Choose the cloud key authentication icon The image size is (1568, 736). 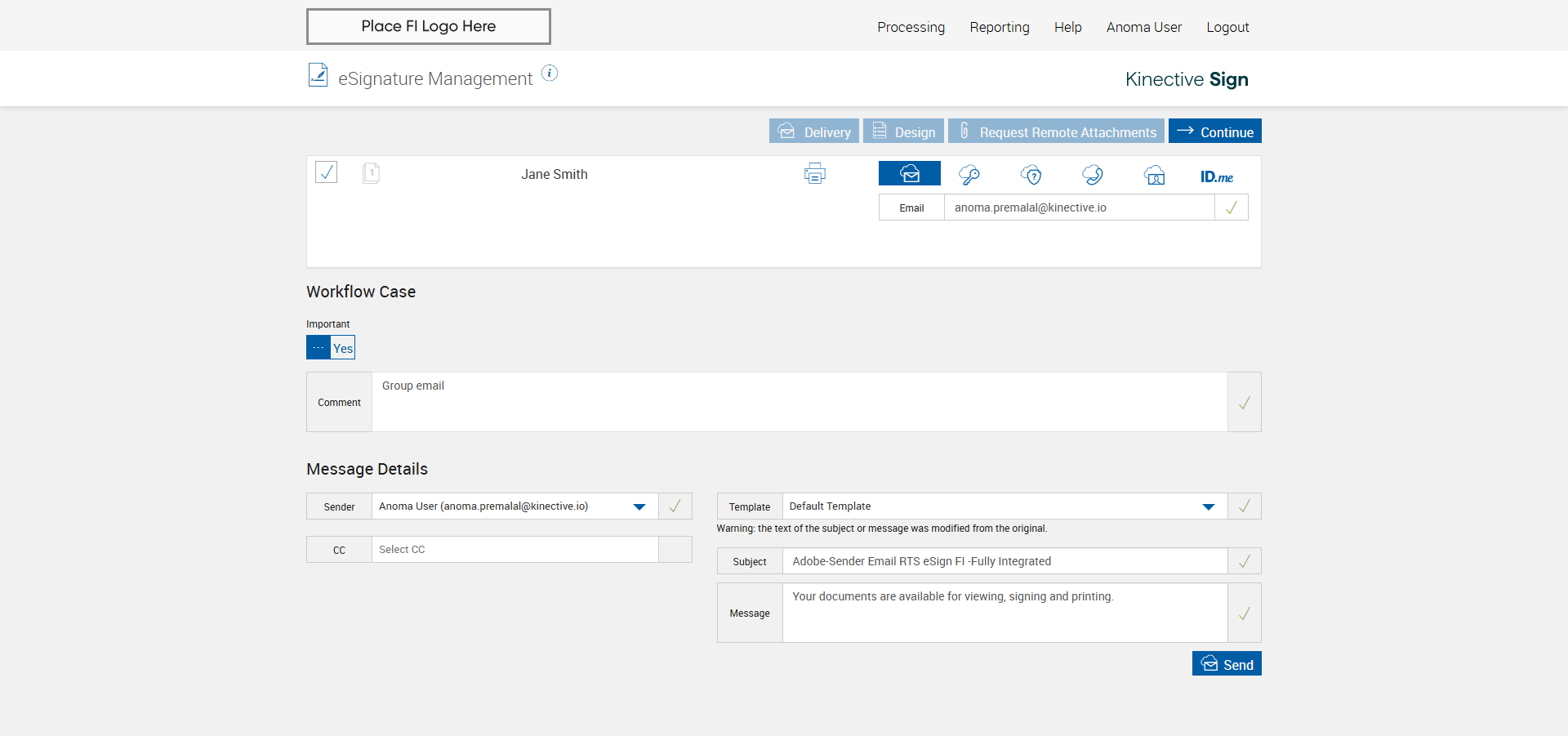coord(969,175)
